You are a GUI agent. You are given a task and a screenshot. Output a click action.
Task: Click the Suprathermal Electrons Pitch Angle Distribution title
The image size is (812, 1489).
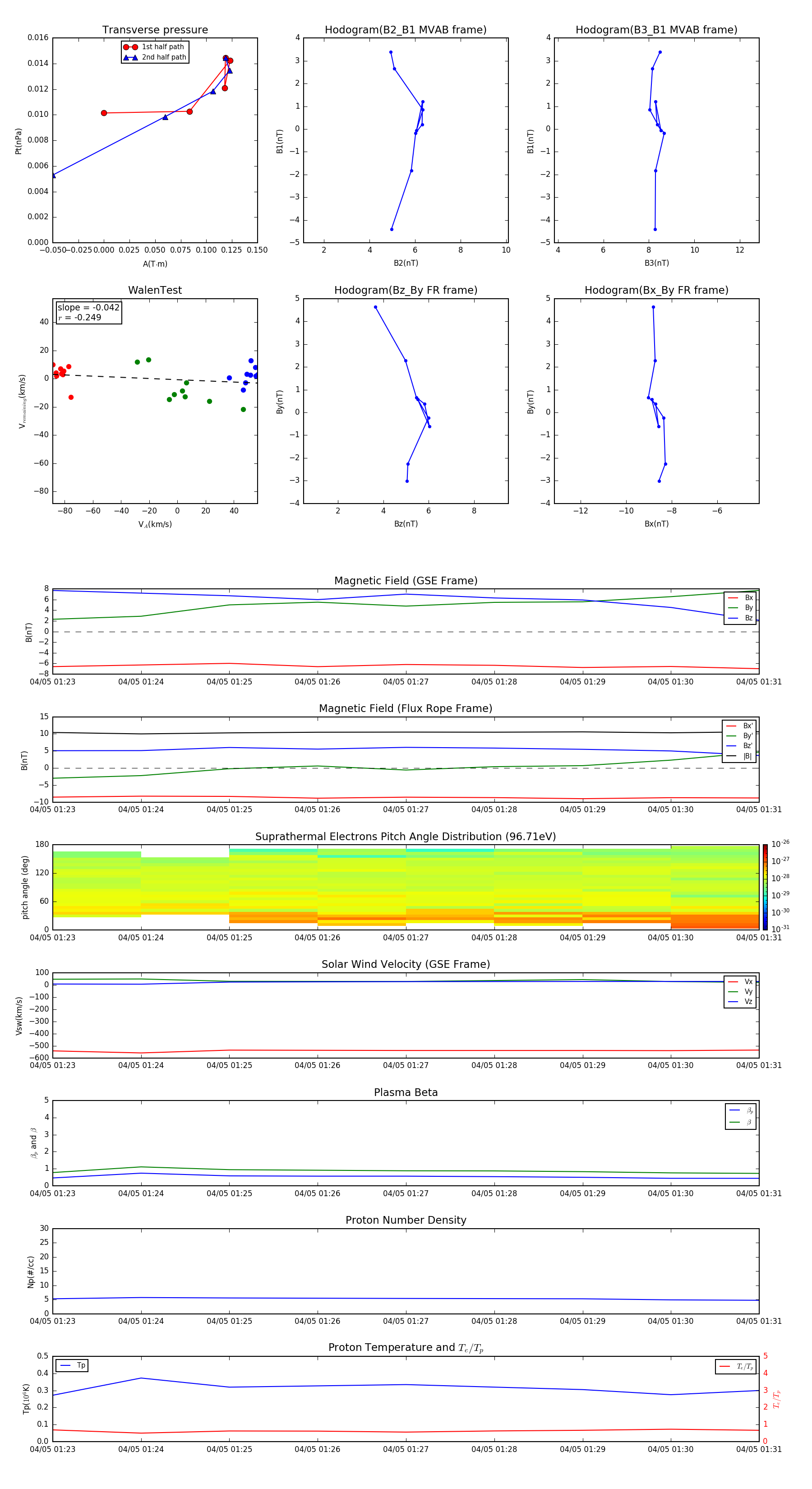point(406,837)
